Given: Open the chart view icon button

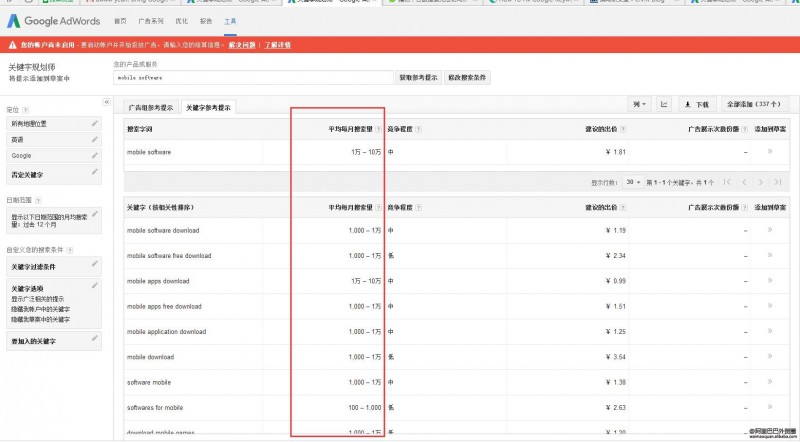Looking at the screenshot, I should point(665,104).
